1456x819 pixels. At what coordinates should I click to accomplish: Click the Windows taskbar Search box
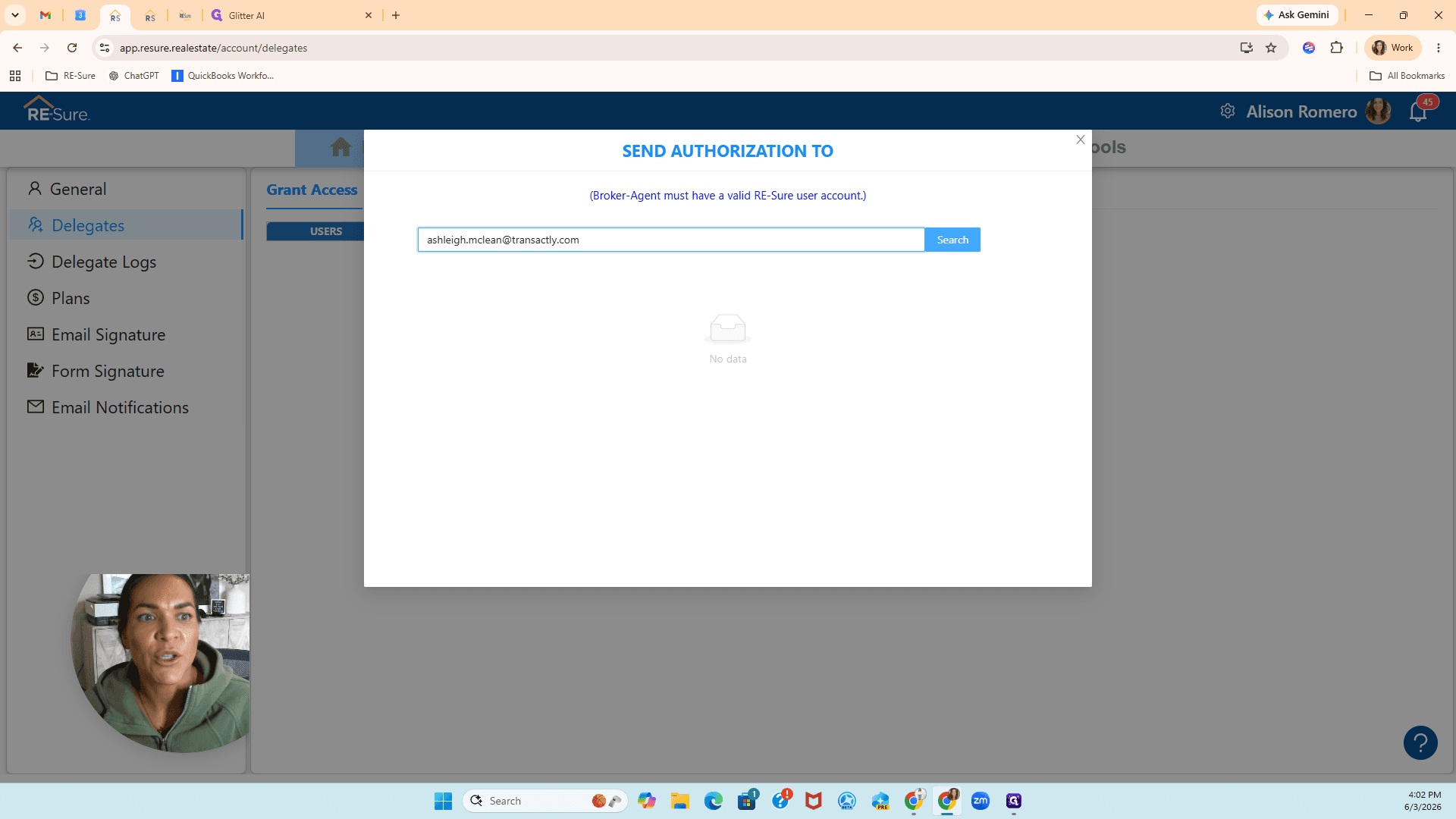(x=544, y=801)
